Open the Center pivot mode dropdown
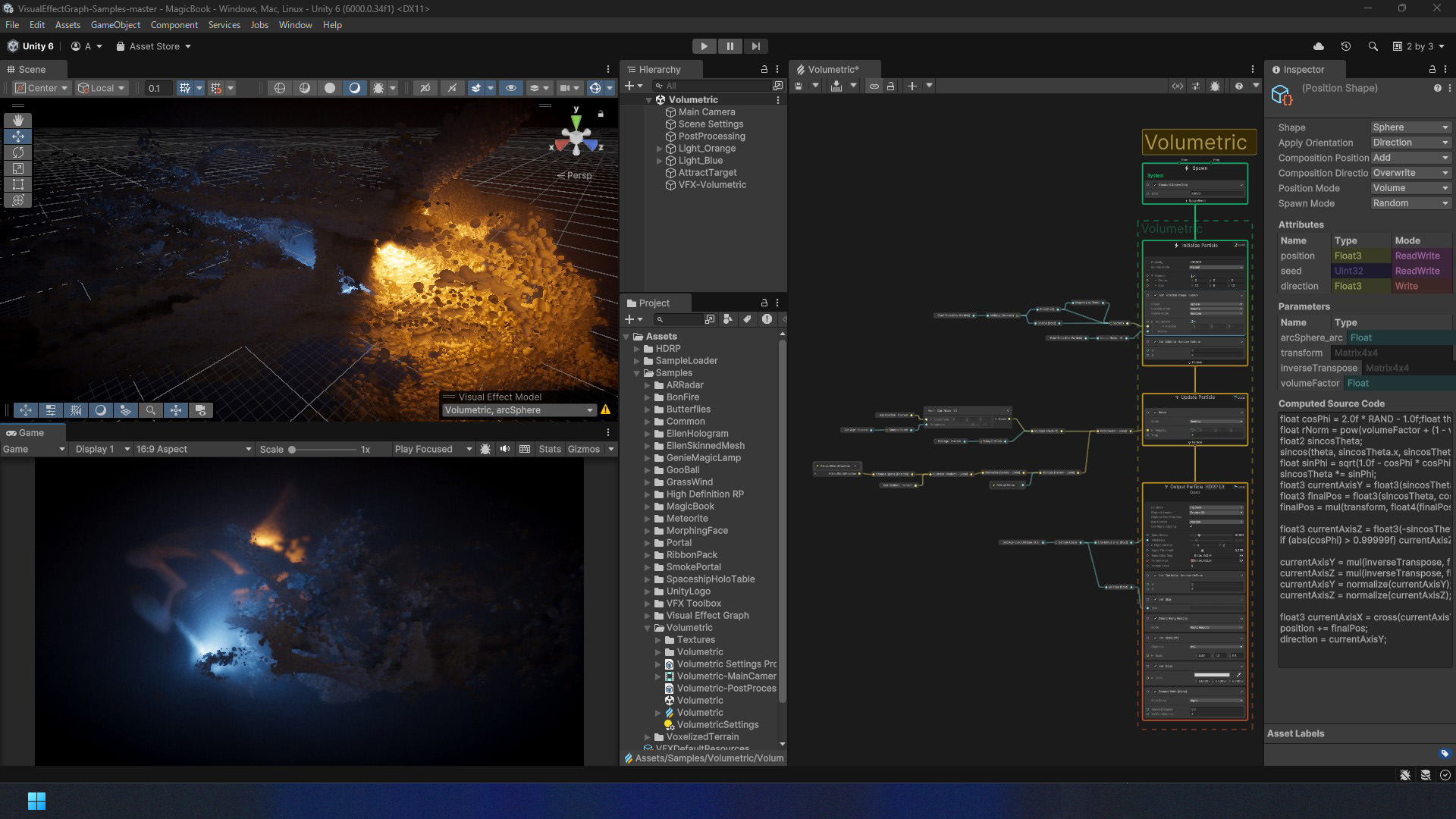1456x819 pixels. click(42, 88)
